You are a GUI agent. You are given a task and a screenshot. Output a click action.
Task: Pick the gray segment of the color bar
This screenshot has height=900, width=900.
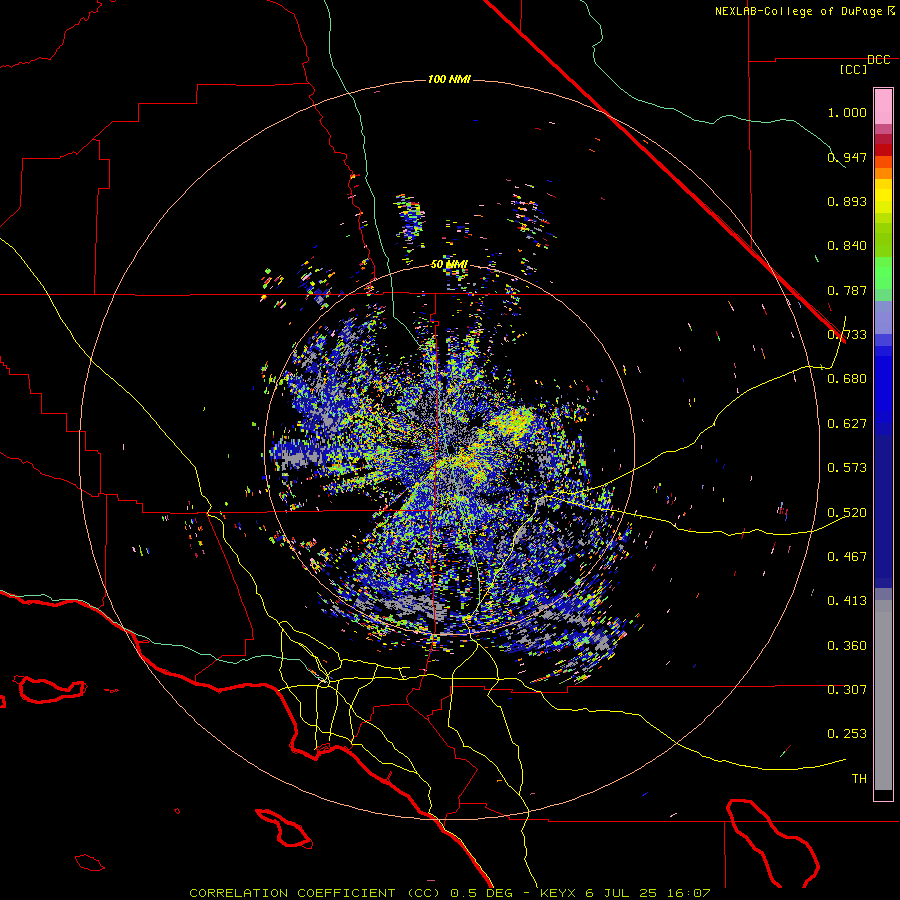pyautogui.click(x=883, y=695)
